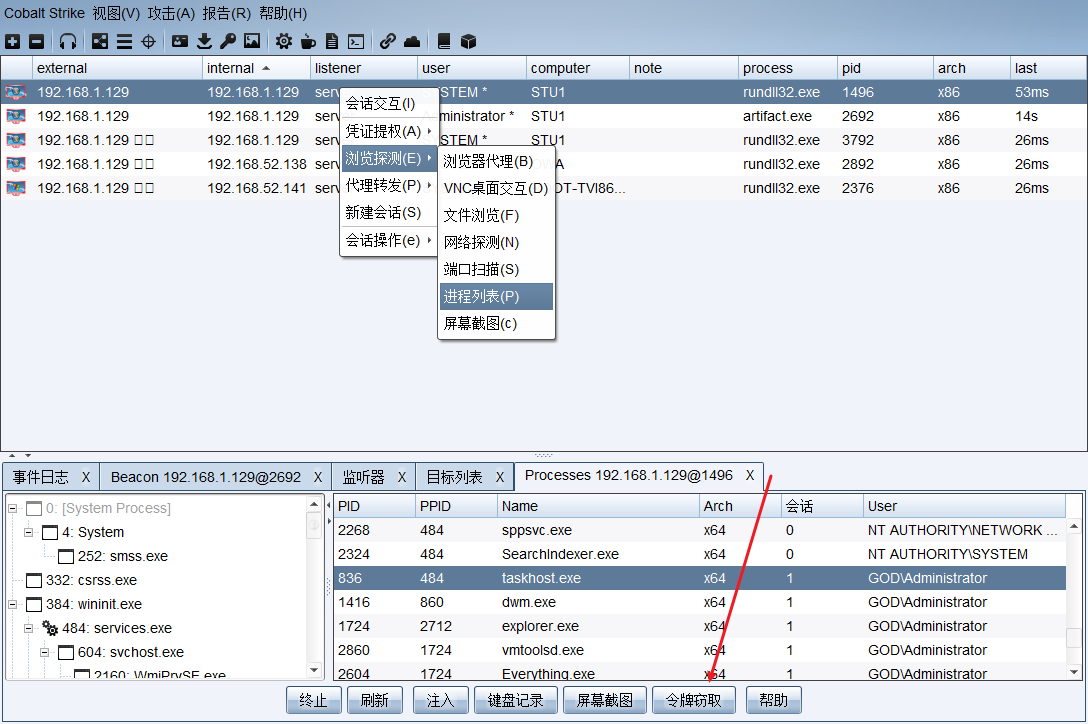Select VNC桌面交互(D) in the submenu
1088x724 pixels.
point(496,188)
